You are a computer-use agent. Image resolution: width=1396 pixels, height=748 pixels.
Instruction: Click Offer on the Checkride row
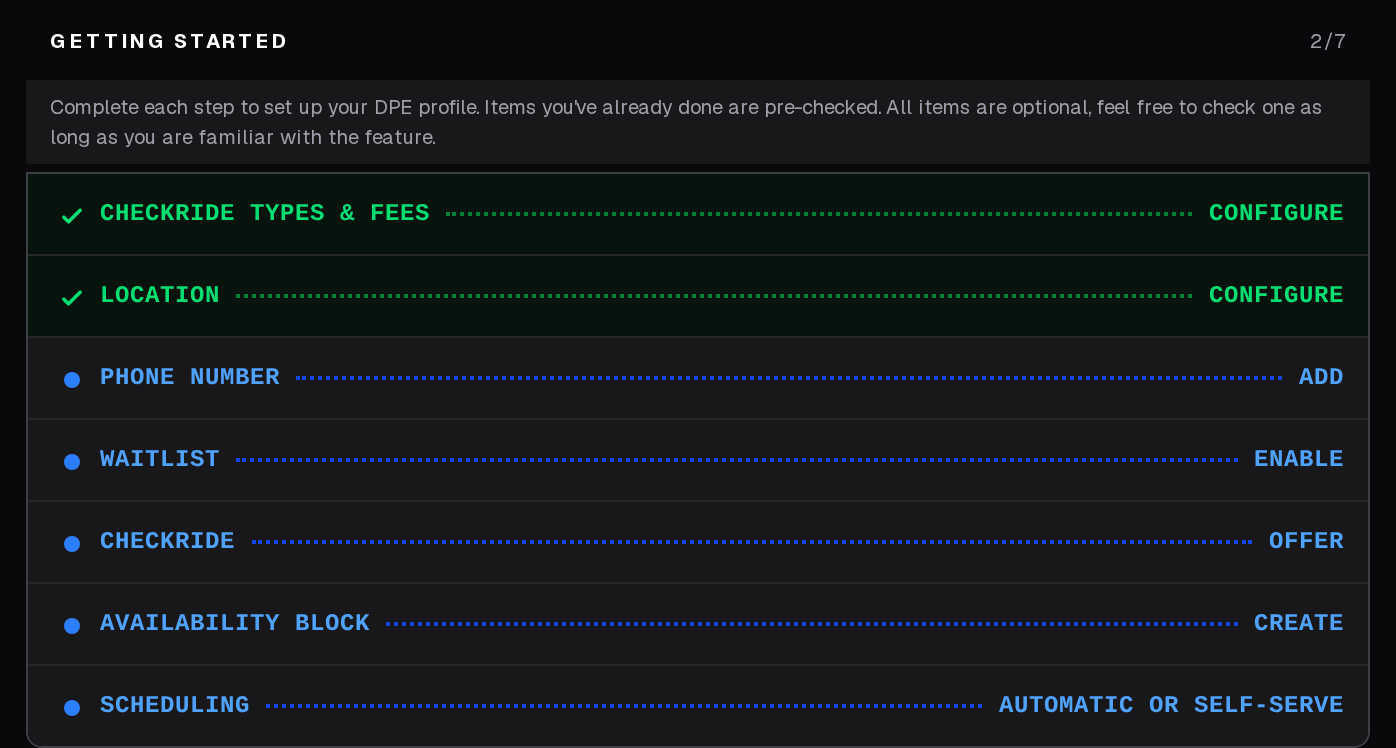1306,541
